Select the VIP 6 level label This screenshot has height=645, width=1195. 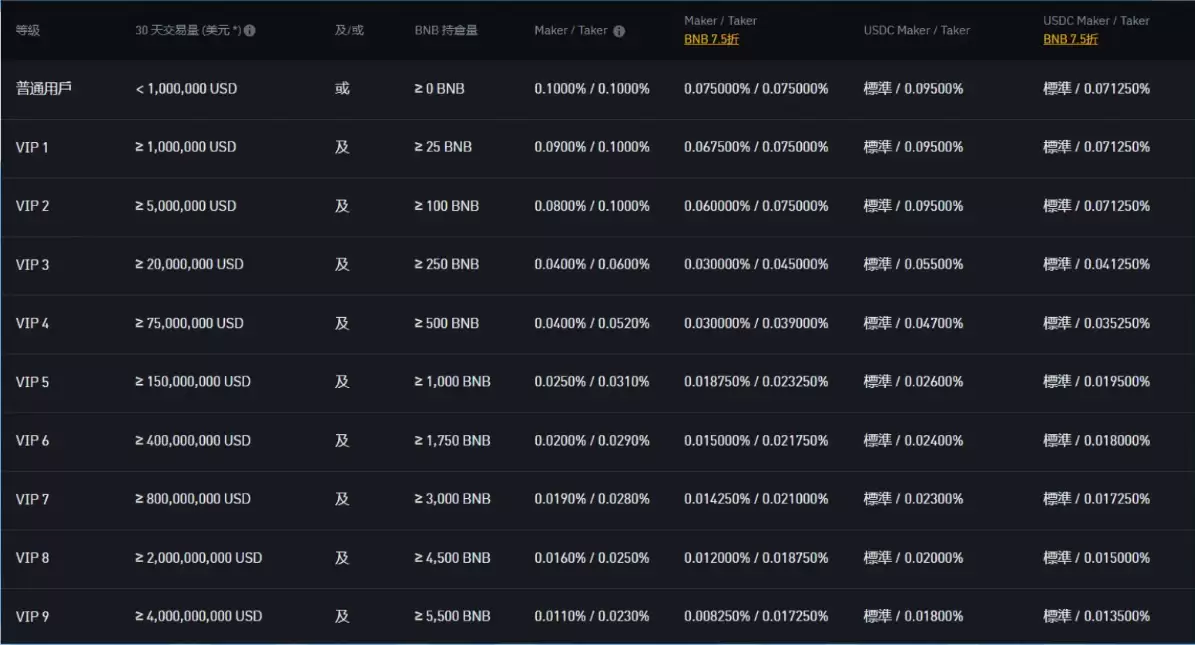tap(32, 440)
